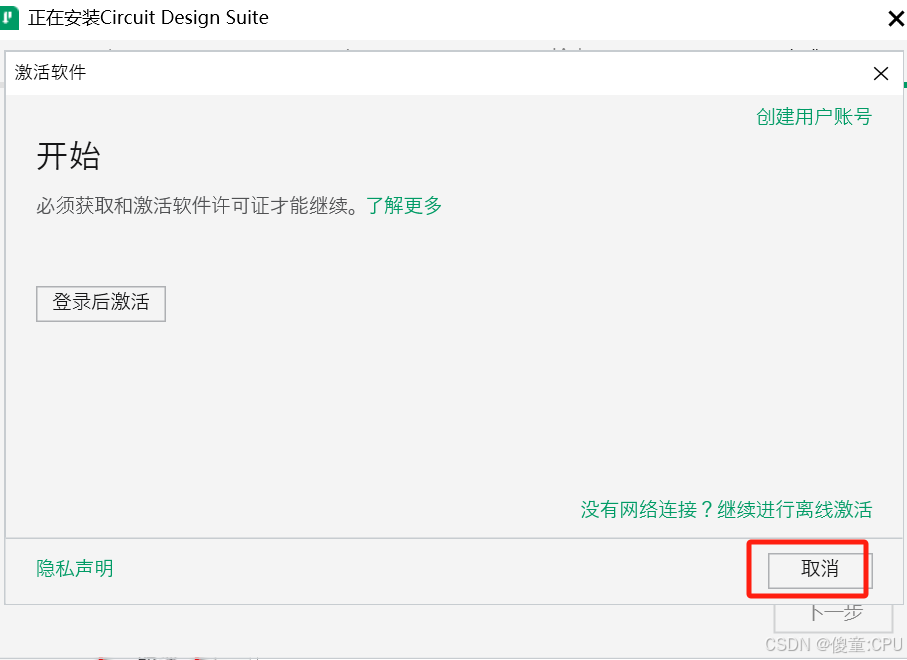
Task: Click the 激活软件 dialog title
Action: pyautogui.click(x=50, y=72)
